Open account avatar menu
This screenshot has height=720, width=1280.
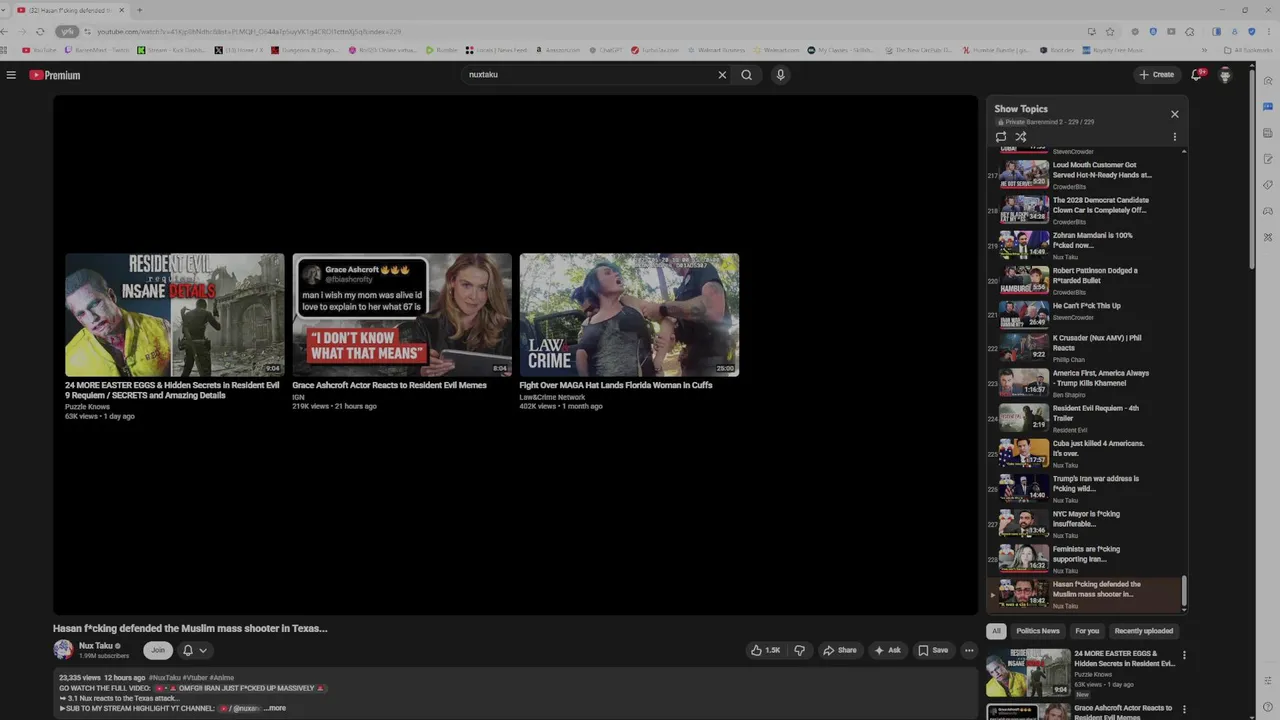pyautogui.click(x=1225, y=75)
